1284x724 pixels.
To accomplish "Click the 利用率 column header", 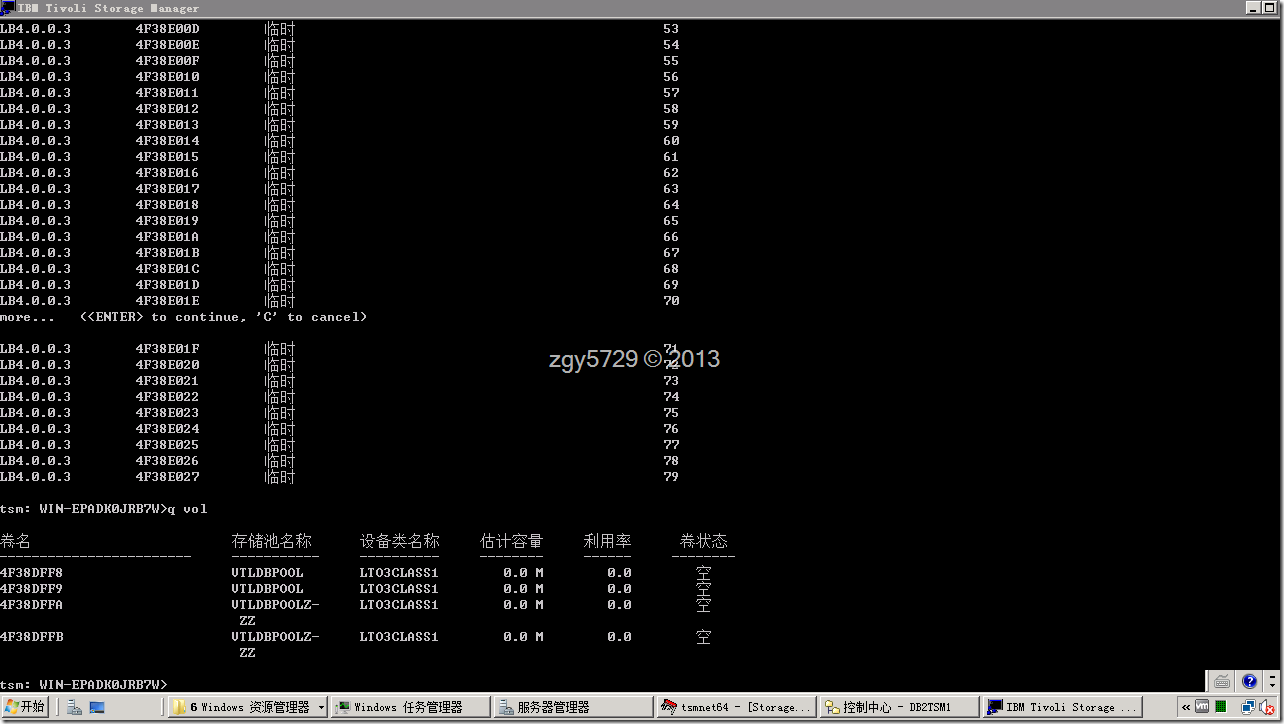I will point(607,541).
